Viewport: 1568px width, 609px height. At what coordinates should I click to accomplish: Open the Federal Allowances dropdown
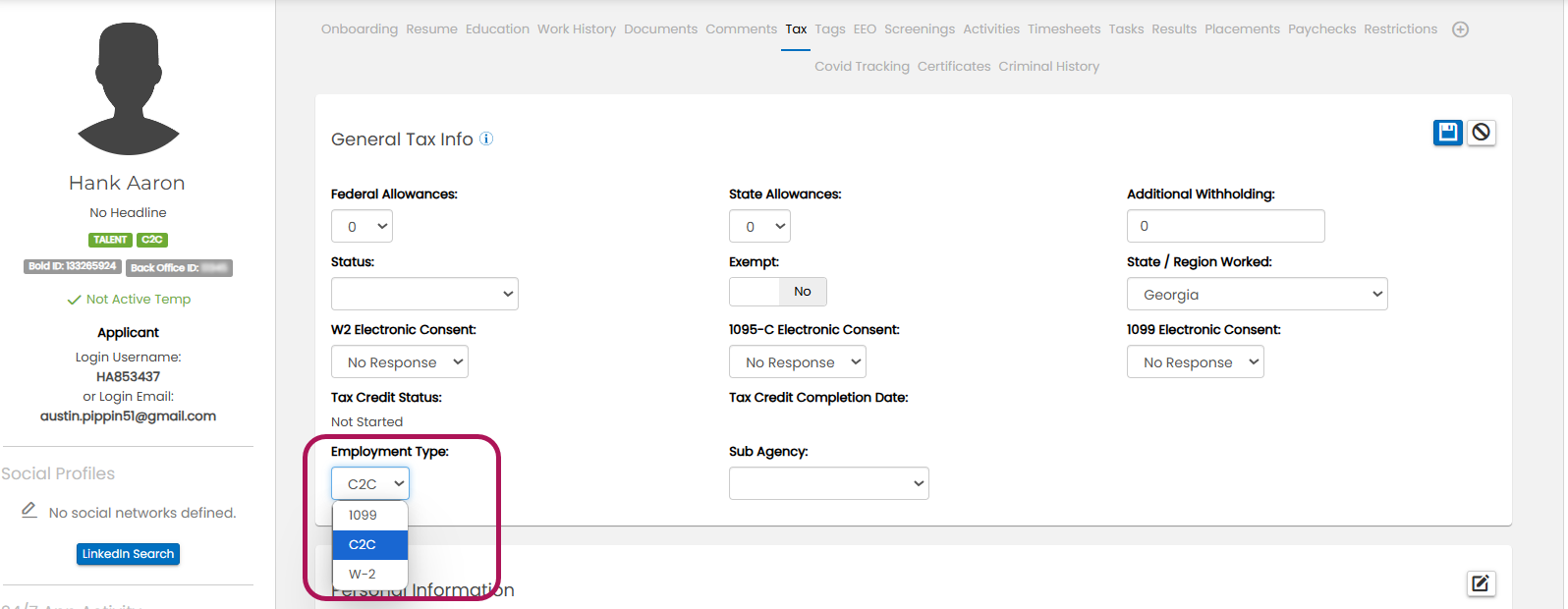[362, 227]
